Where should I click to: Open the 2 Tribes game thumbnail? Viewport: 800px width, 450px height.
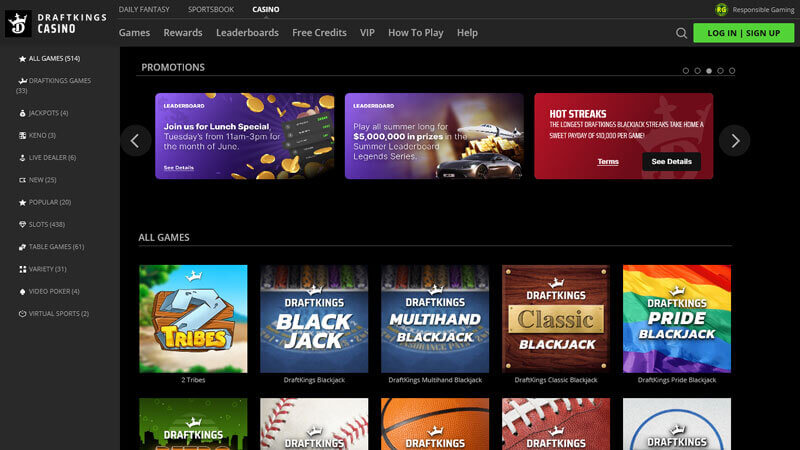tap(193, 319)
